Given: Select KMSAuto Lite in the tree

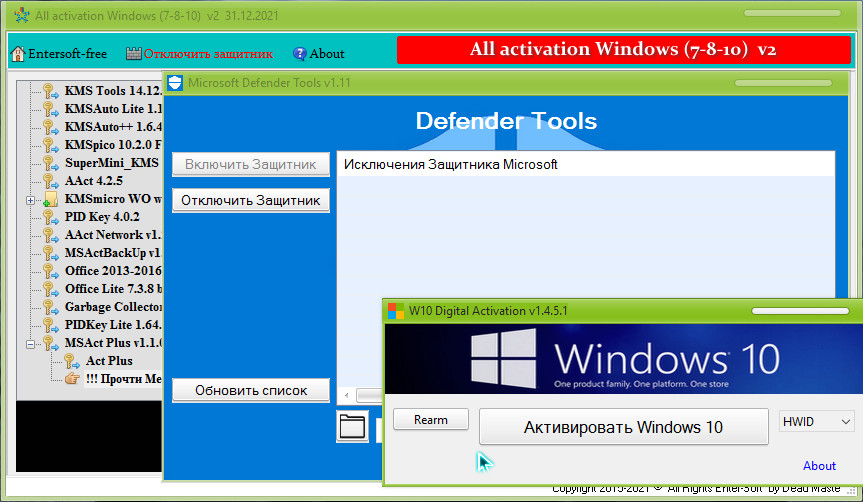Looking at the screenshot, I should [x=113, y=109].
